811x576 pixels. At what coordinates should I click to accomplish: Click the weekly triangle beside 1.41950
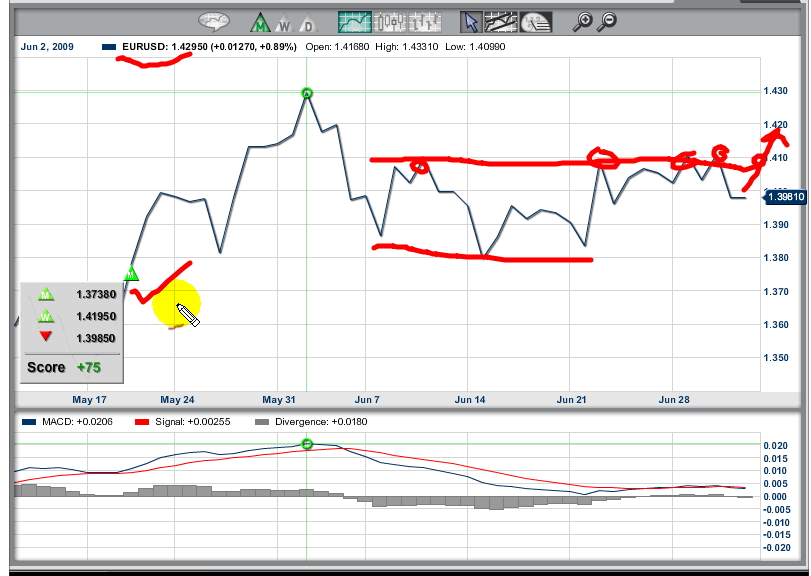46,316
